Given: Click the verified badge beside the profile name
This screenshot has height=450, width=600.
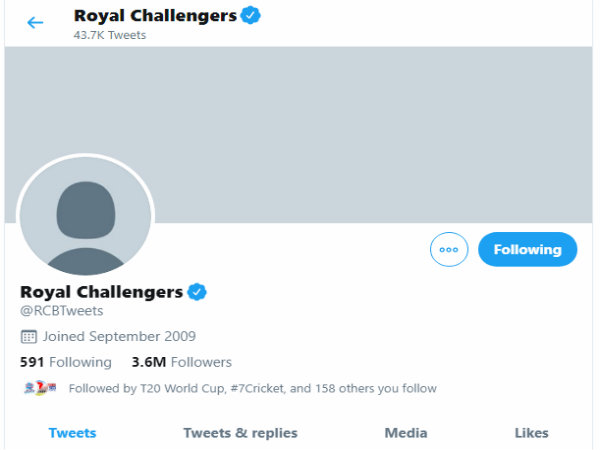Looking at the screenshot, I should 197,292.
